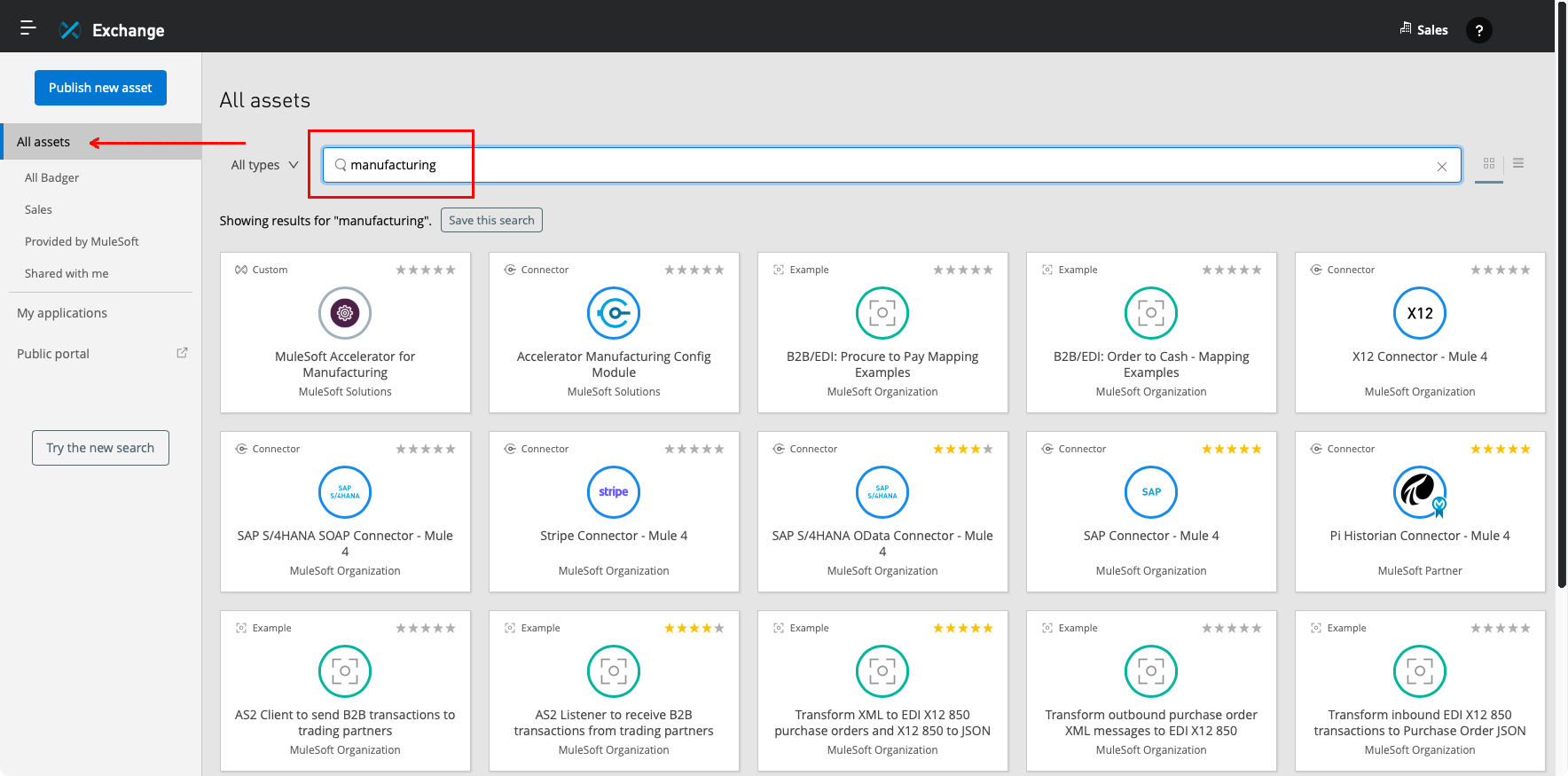The height and width of the screenshot is (776, 1568).
Task: Click Save this search button
Action: click(491, 220)
